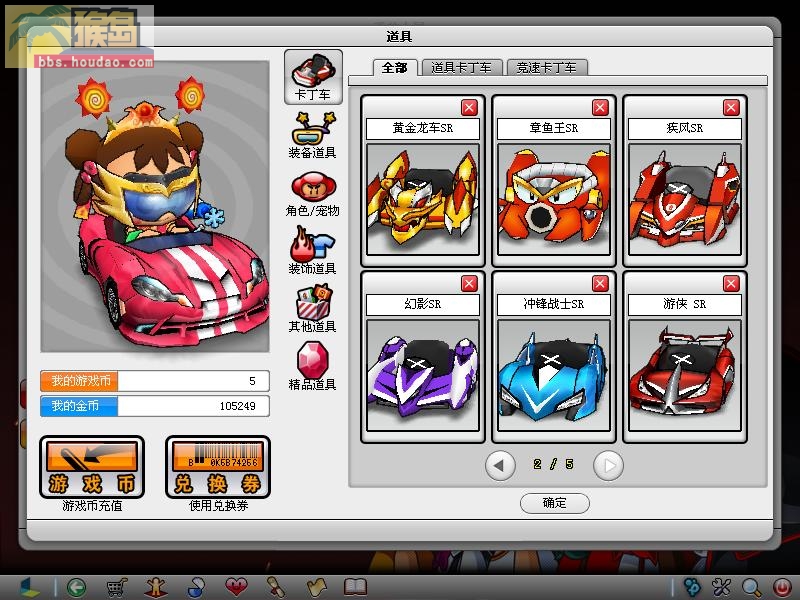
Task: Switch to the 全部 tab
Action: (395, 68)
